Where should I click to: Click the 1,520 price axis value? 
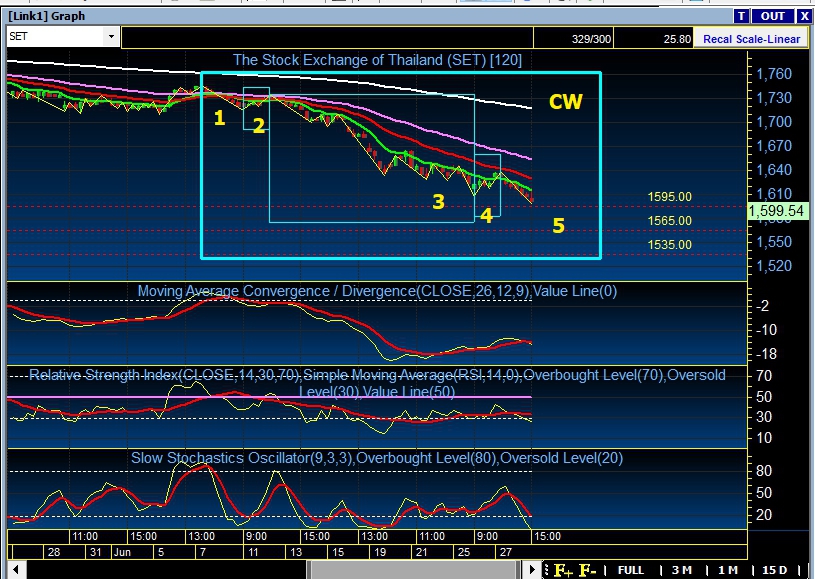[x=774, y=266]
